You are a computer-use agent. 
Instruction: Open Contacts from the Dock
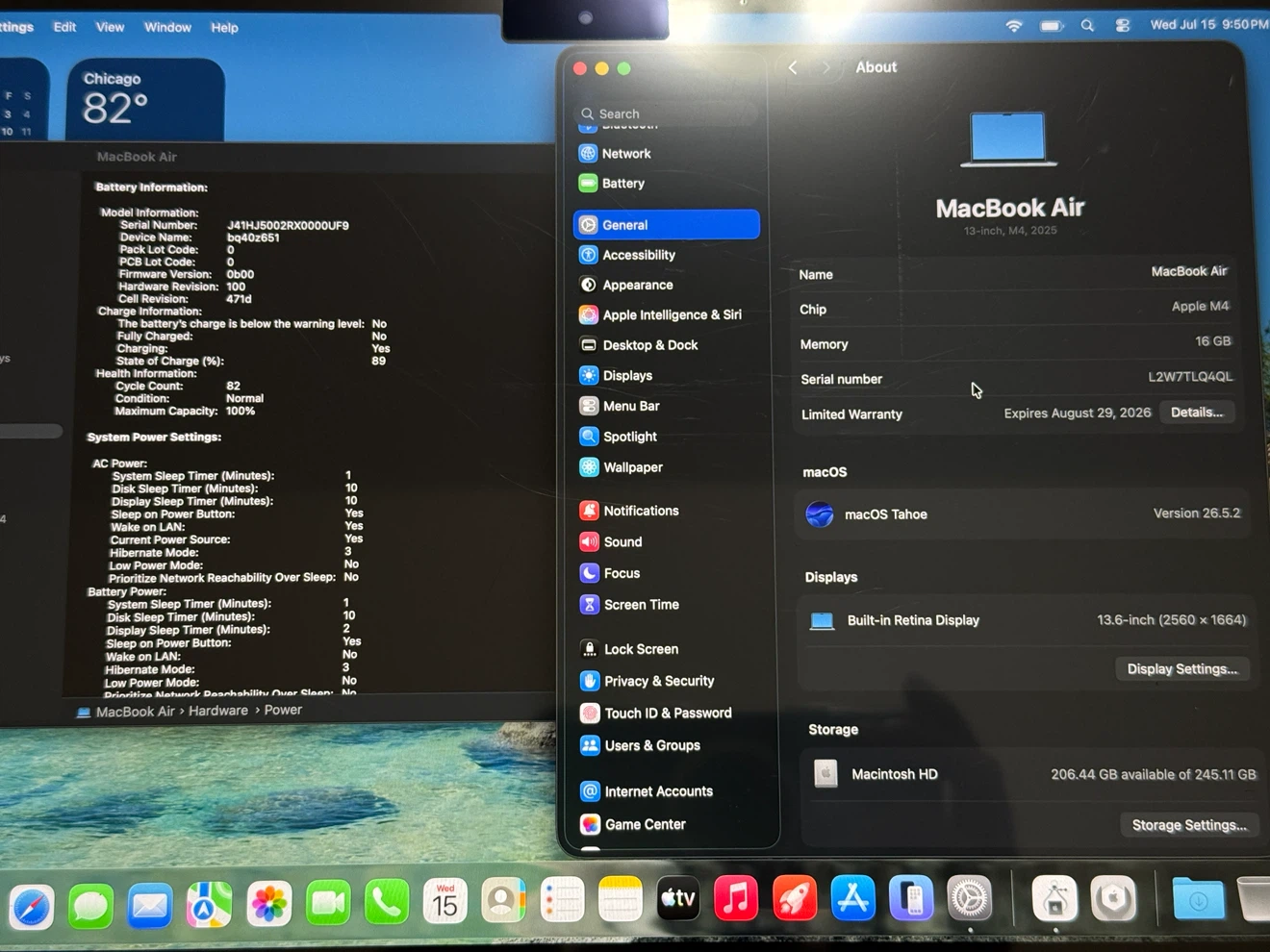point(503,901)
